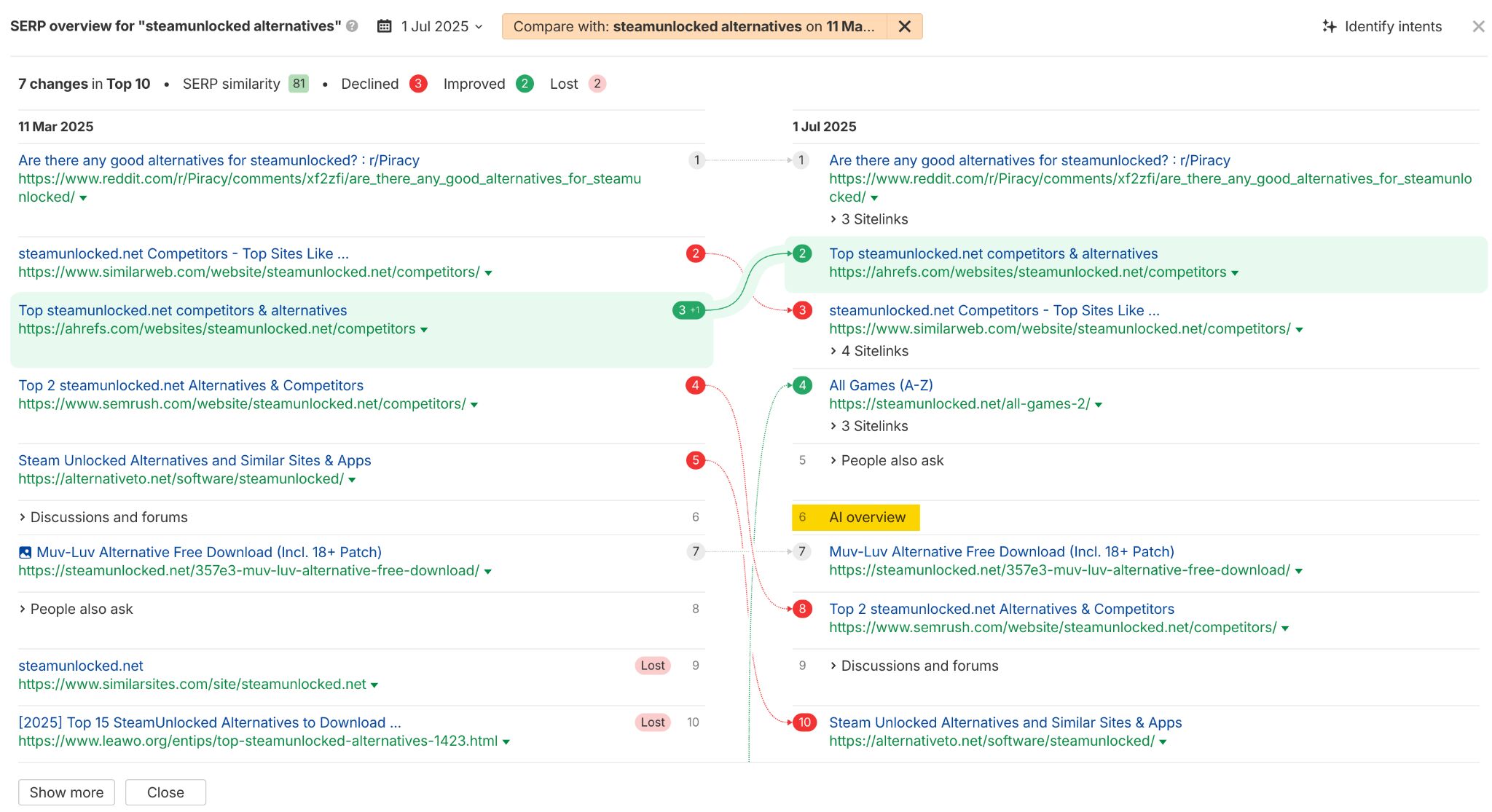Click the calendar icon near the date

click(x=385, y=25)
